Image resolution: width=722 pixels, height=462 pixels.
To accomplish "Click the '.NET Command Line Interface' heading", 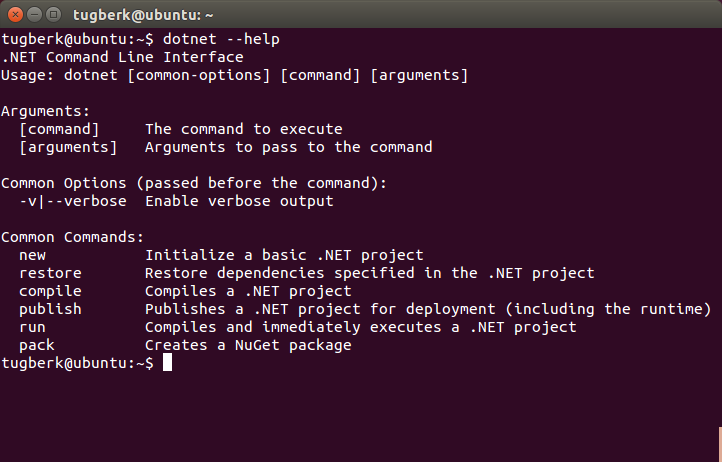I will [122, 57].
